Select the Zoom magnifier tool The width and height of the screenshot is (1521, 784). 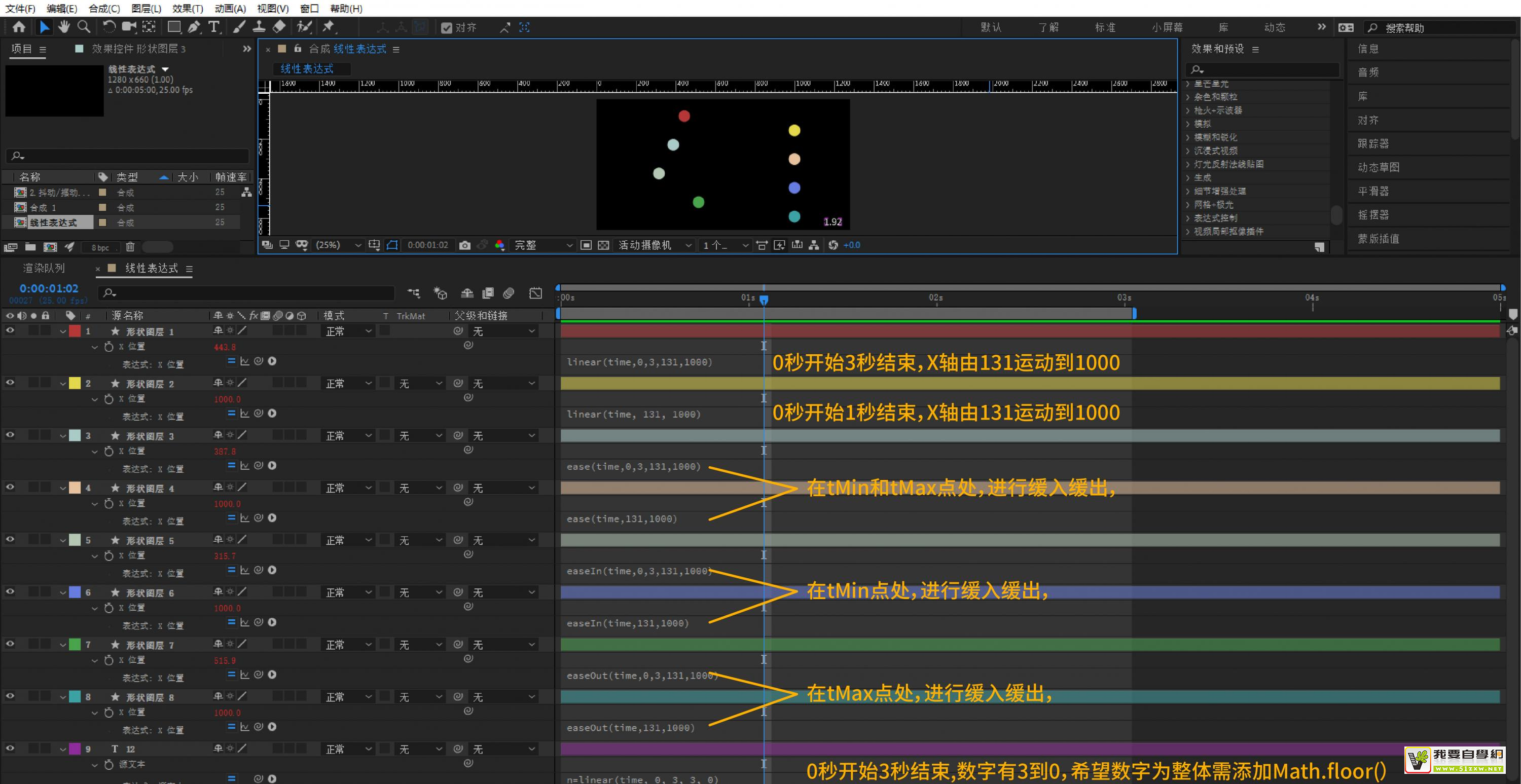84,26
